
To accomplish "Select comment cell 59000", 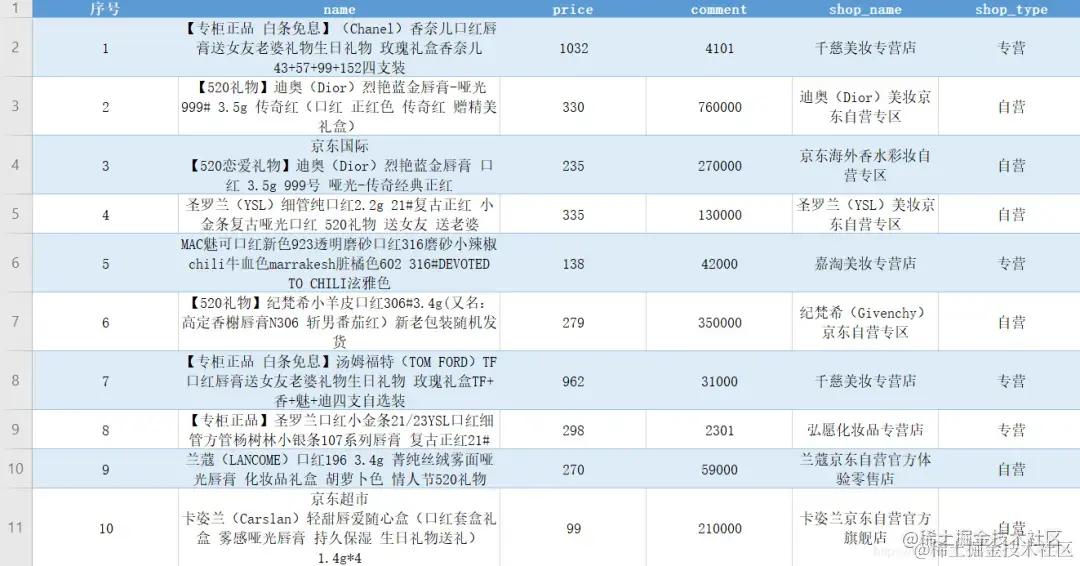I will 719,469.
